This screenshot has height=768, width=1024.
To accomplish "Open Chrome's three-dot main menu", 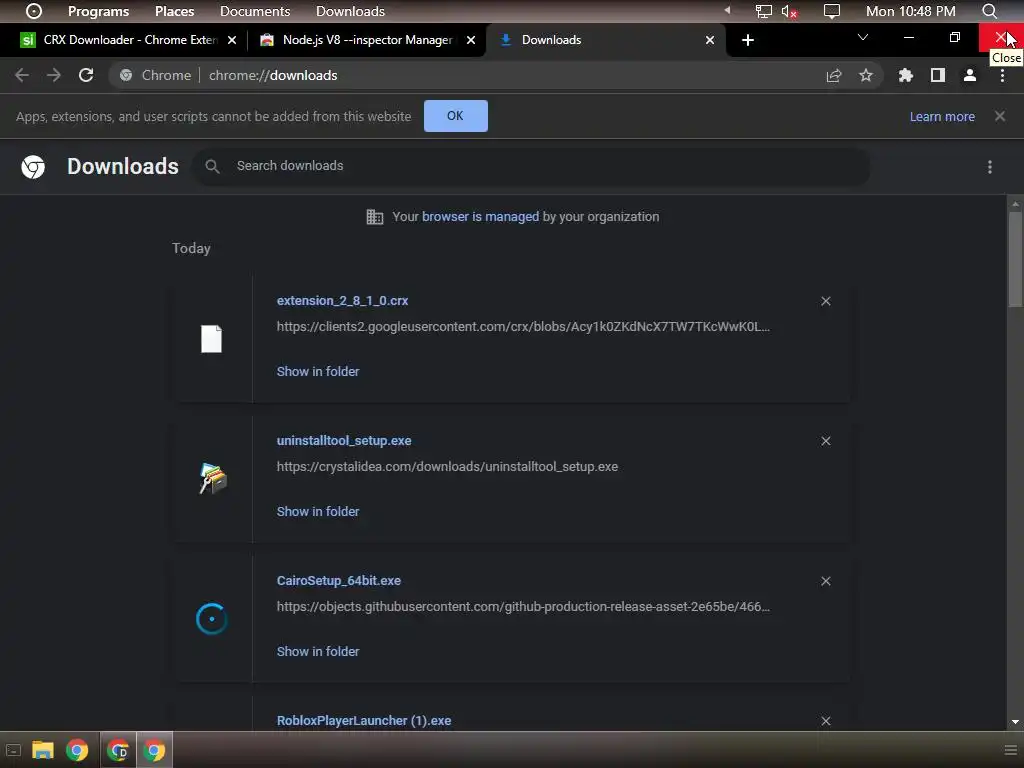I will [x=1002, y=76].
